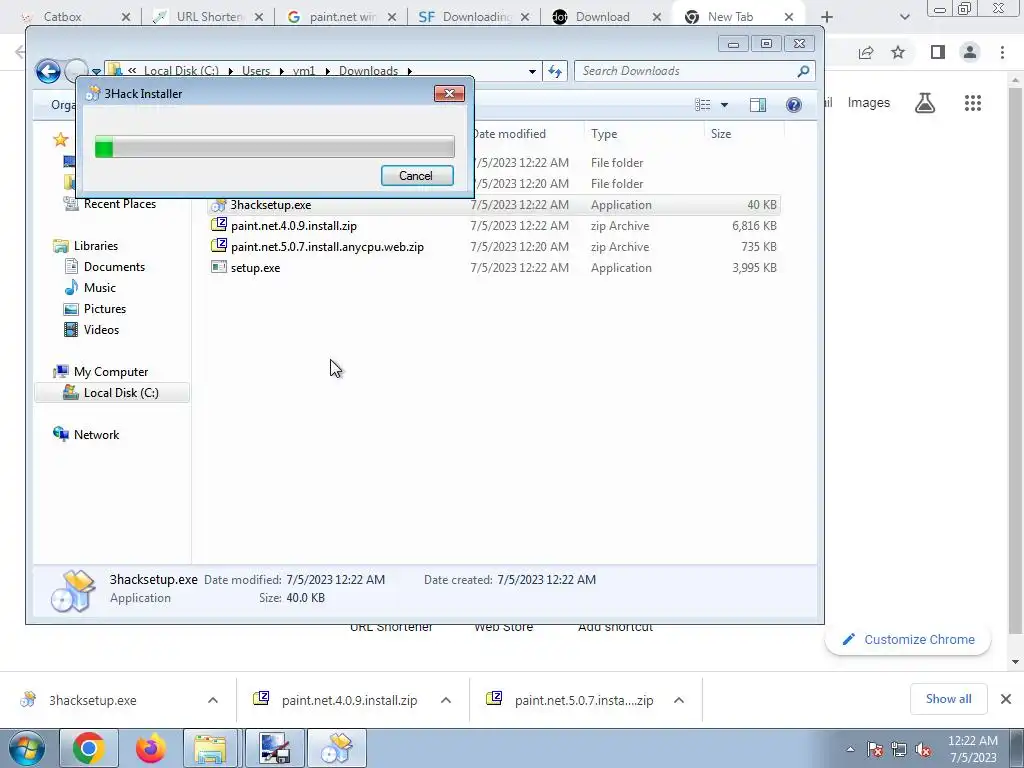Toggle the preview pane button
Viewport: 1024px width, 768px height.
click(x=758, y=105)
